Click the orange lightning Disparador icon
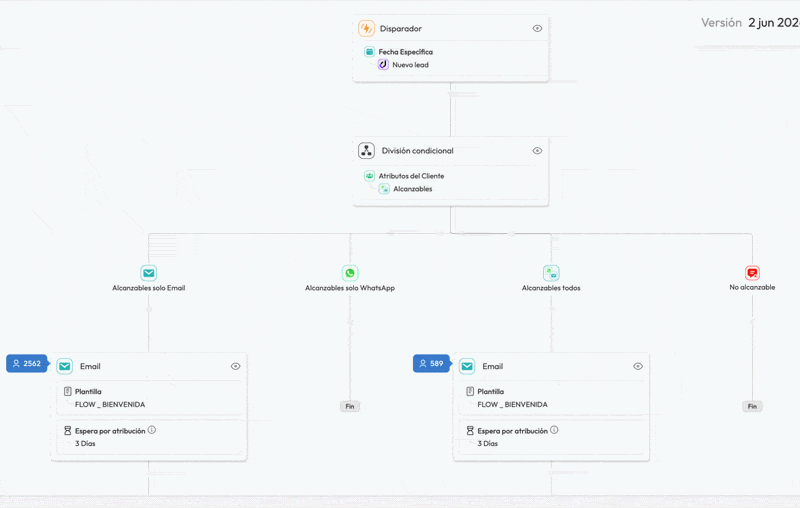 pyautogui.click(x=366, y=29)
